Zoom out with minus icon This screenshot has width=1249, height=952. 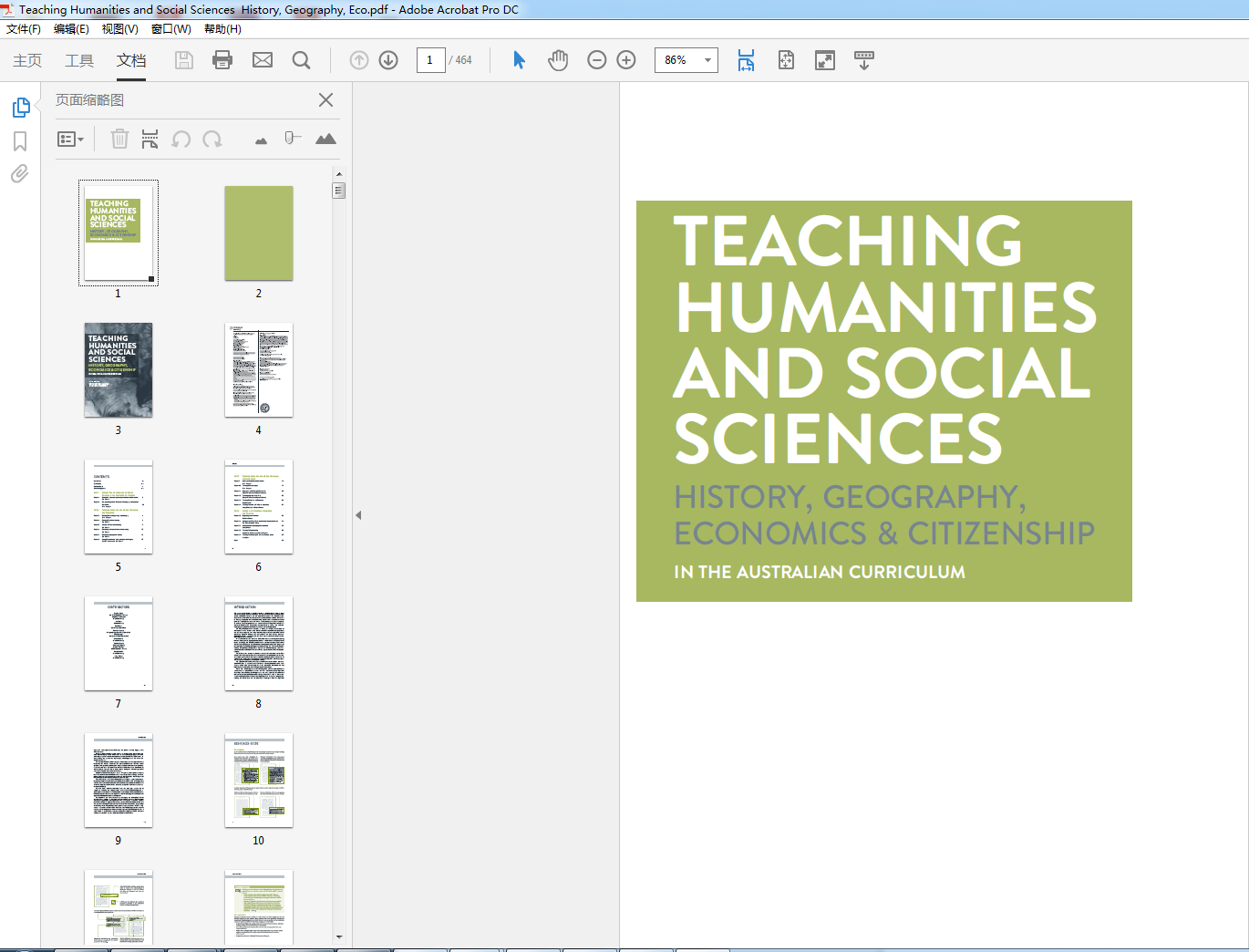click(x=597, y=60)
